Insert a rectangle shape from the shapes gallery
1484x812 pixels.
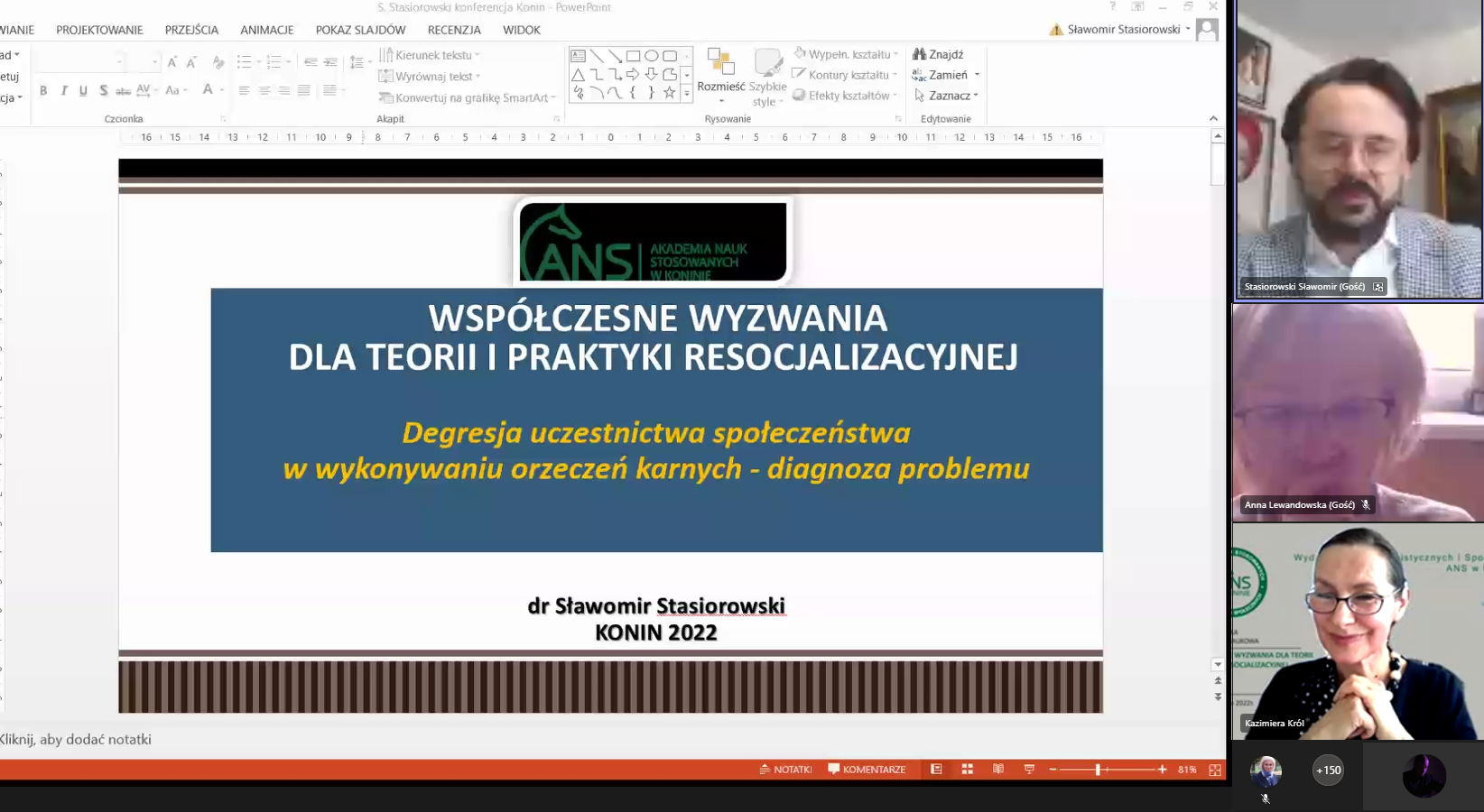point(633,55)
